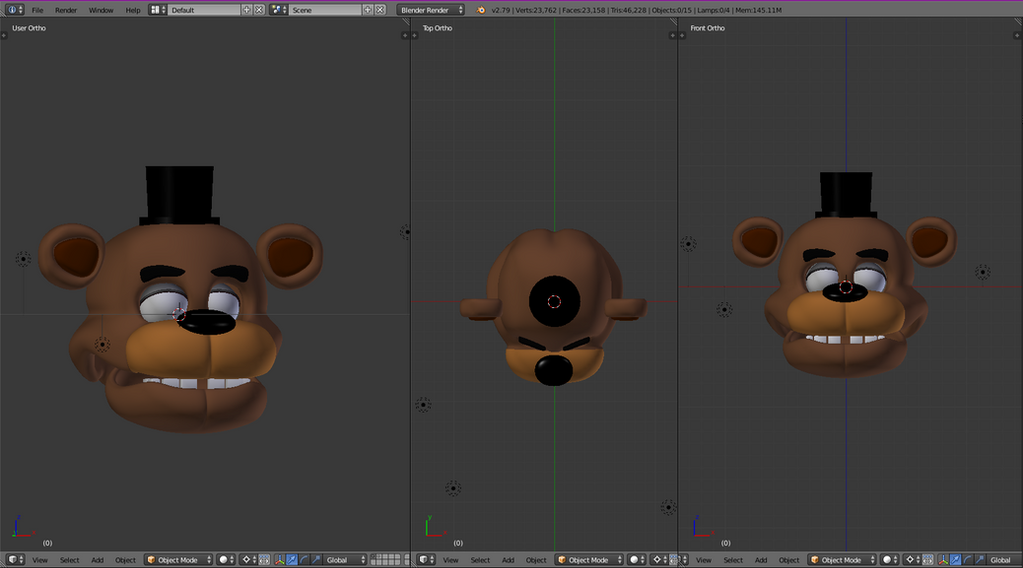This screenshot has width=1023, height=568.
Task: Open pivot point selector in User Ortho viewport
Action: pos(249,560)
